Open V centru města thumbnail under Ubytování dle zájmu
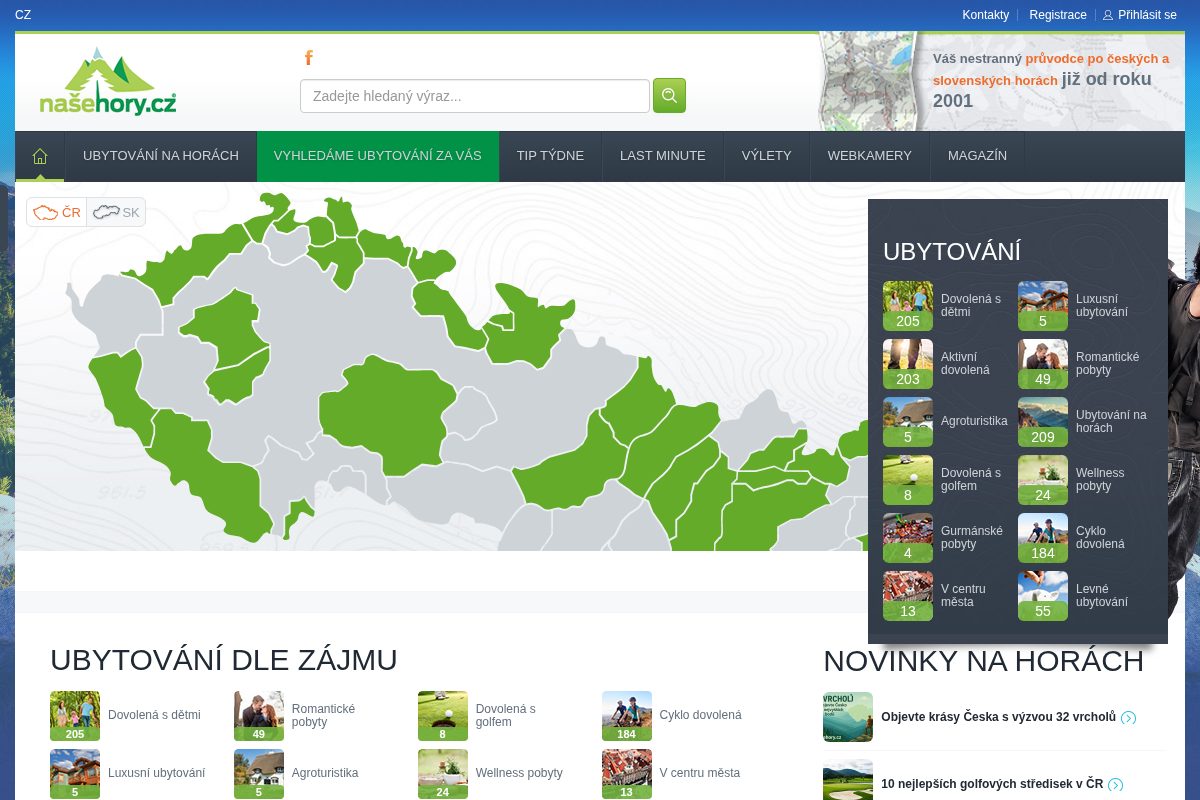 pyautogui.click(x=627, y=774)
